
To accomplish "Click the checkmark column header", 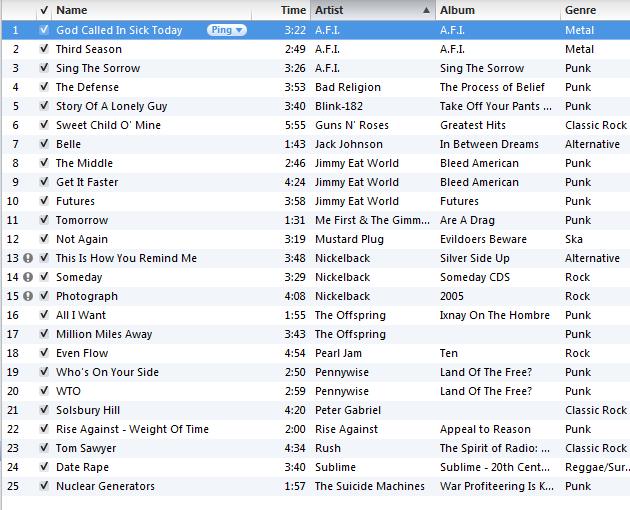I will point(44,10).
